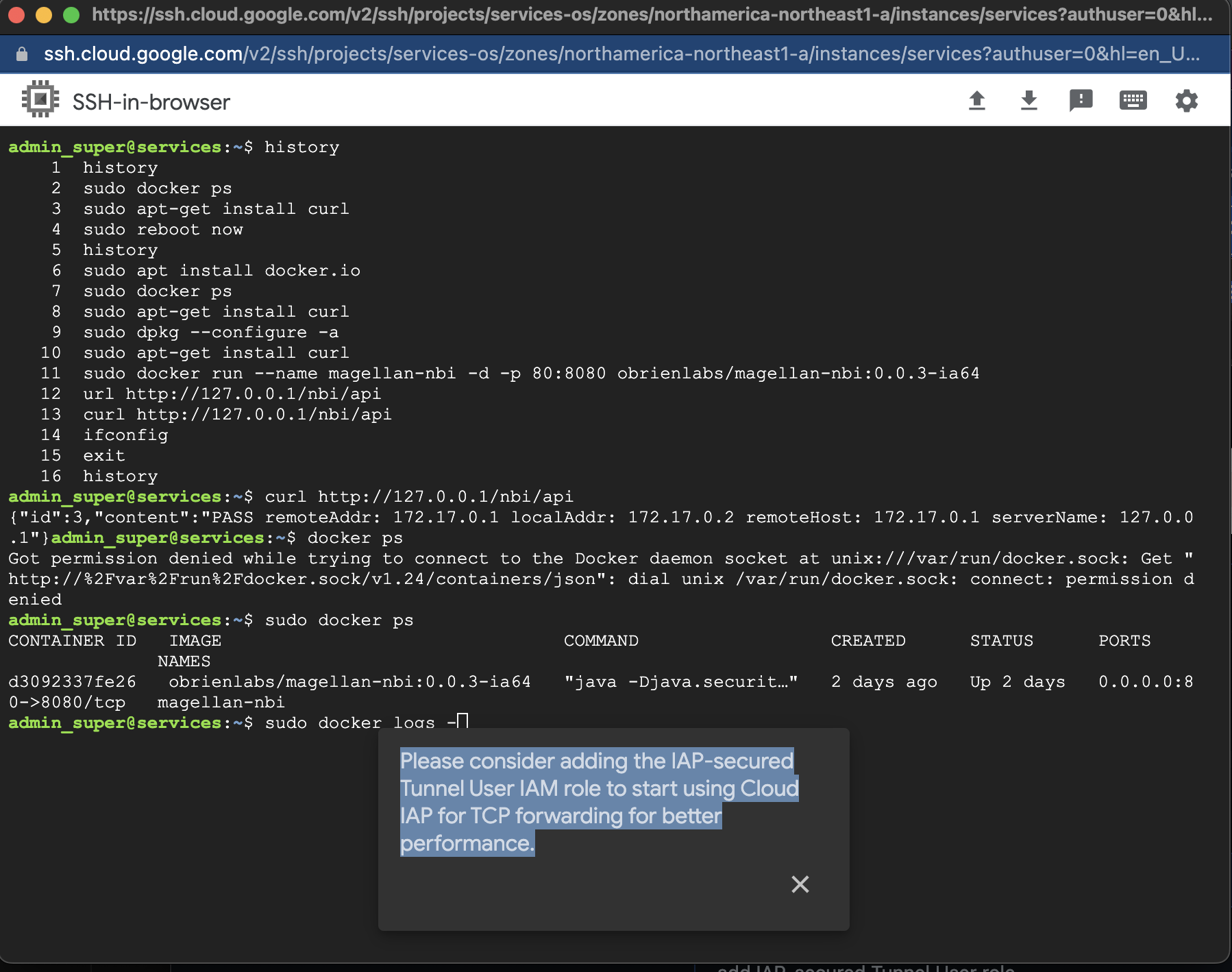Click the download file icon
This screenshot has height=972, width=1232.
click(x=1030, y=100)
